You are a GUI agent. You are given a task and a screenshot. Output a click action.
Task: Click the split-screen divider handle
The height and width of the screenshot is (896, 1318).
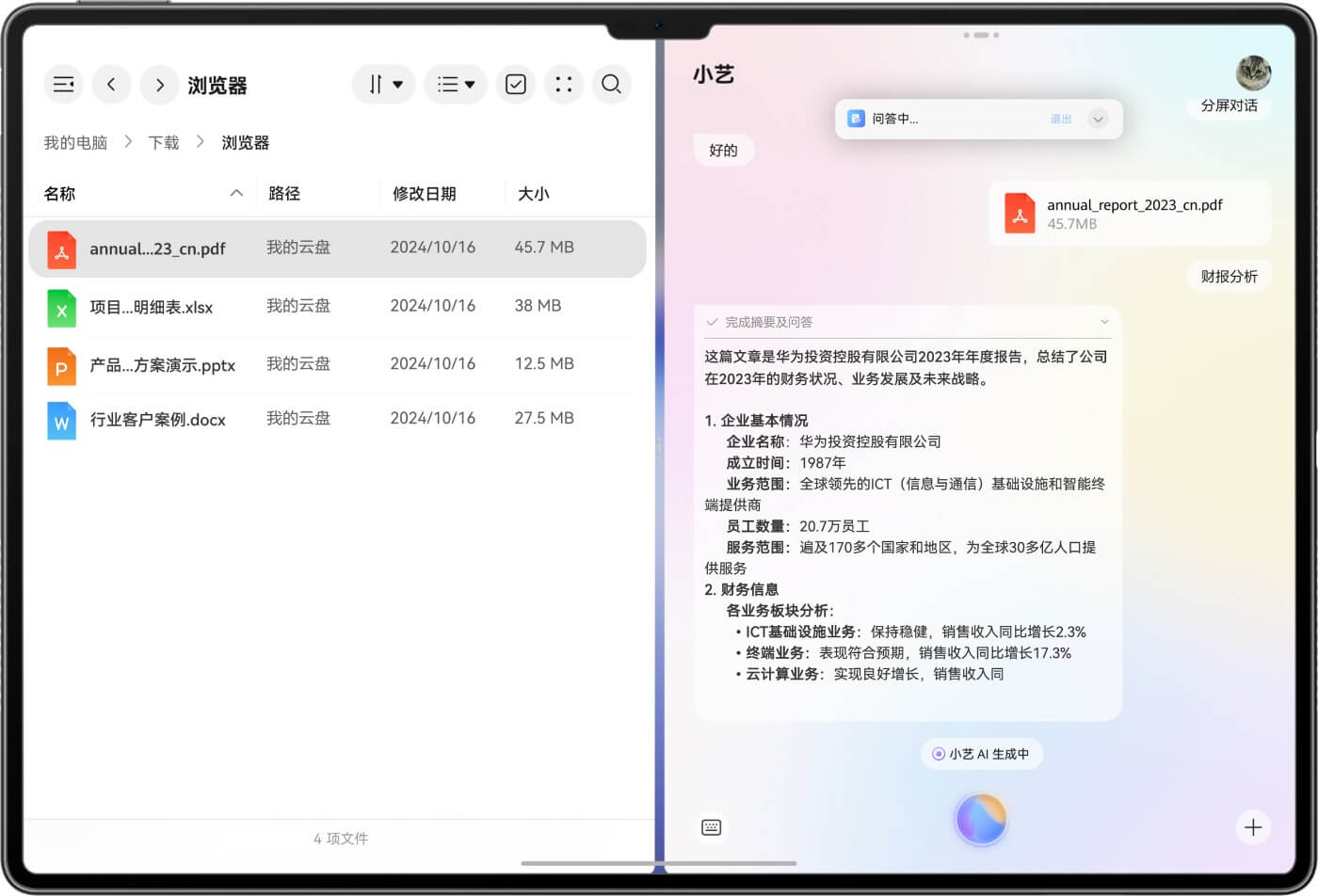pos(659,445)
